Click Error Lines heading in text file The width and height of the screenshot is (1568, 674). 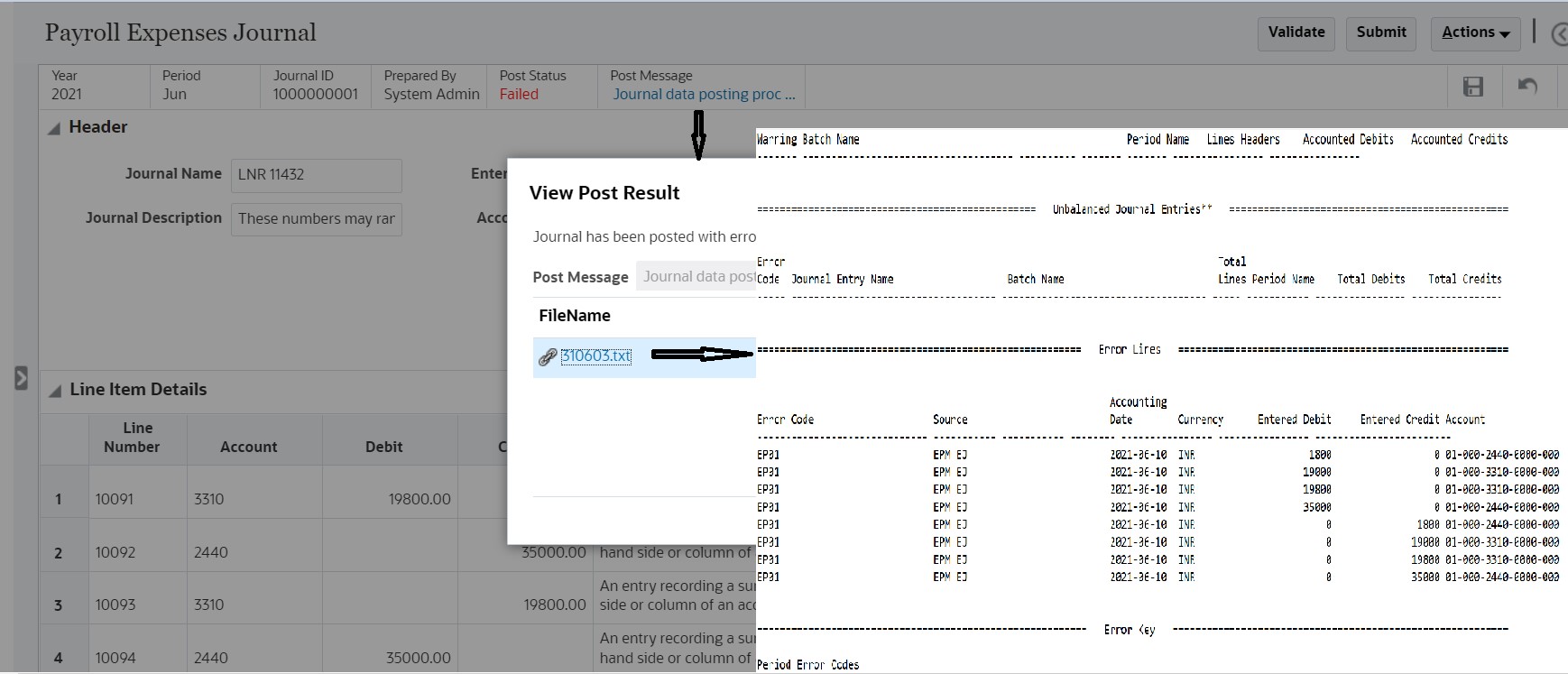1130,349
